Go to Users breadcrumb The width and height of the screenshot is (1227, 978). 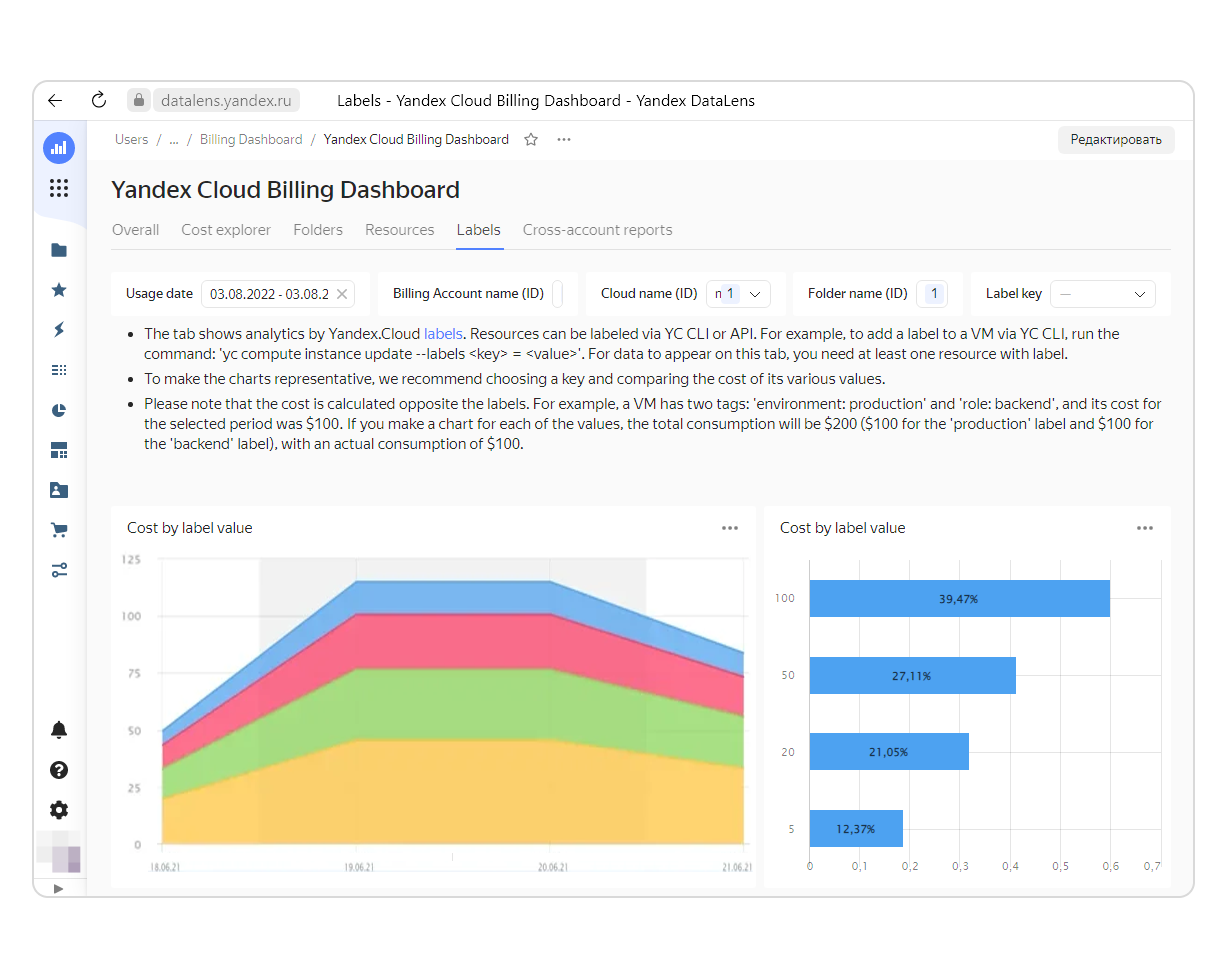(131, 140)
